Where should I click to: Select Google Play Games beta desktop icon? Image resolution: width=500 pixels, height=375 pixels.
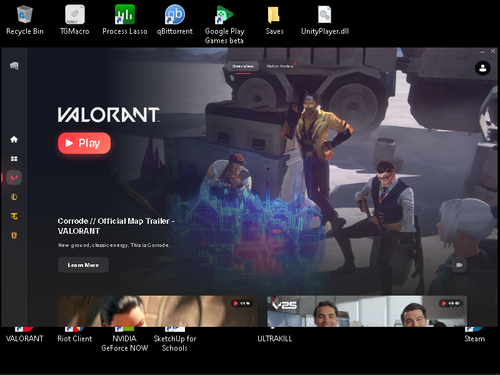pyautogui.click(x=225, y=25)
